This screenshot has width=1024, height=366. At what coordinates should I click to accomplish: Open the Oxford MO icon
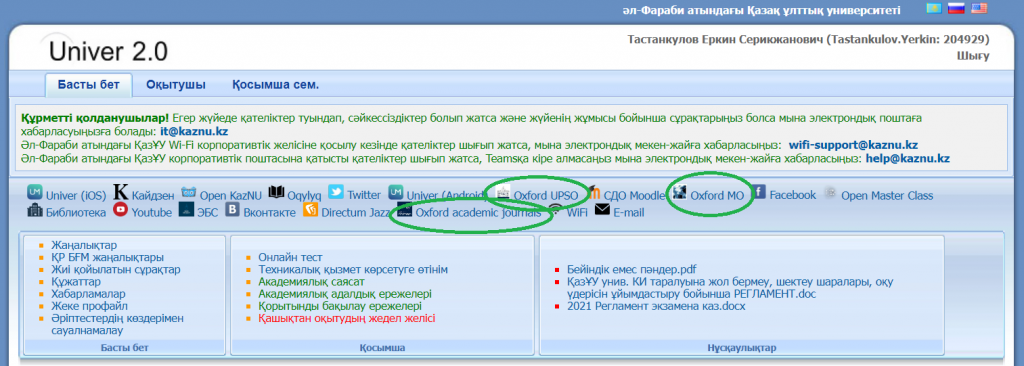(x=679, y=192)
